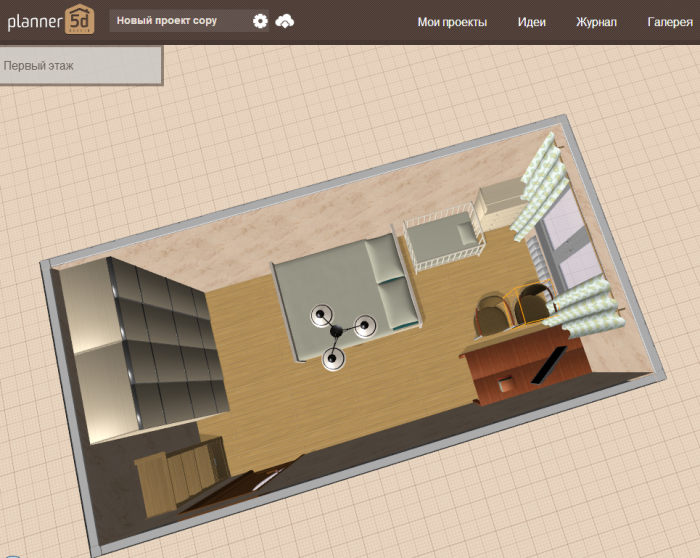This screenshot has width=700, height=558.
Task: Open the 'Журнал' menu item
Action: pos(596,22)
